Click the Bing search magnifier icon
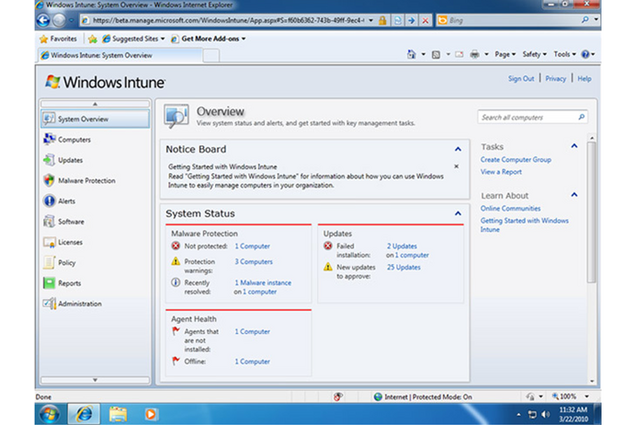 pyautogui.click(x=585, y=20)
